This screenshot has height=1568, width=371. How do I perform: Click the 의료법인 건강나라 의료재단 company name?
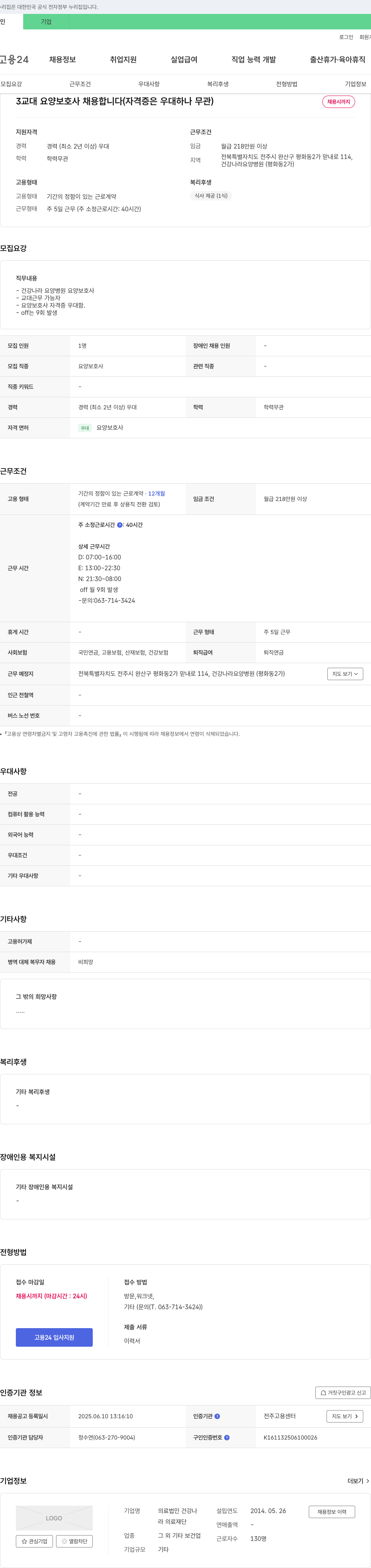[x=178, y=1516]
